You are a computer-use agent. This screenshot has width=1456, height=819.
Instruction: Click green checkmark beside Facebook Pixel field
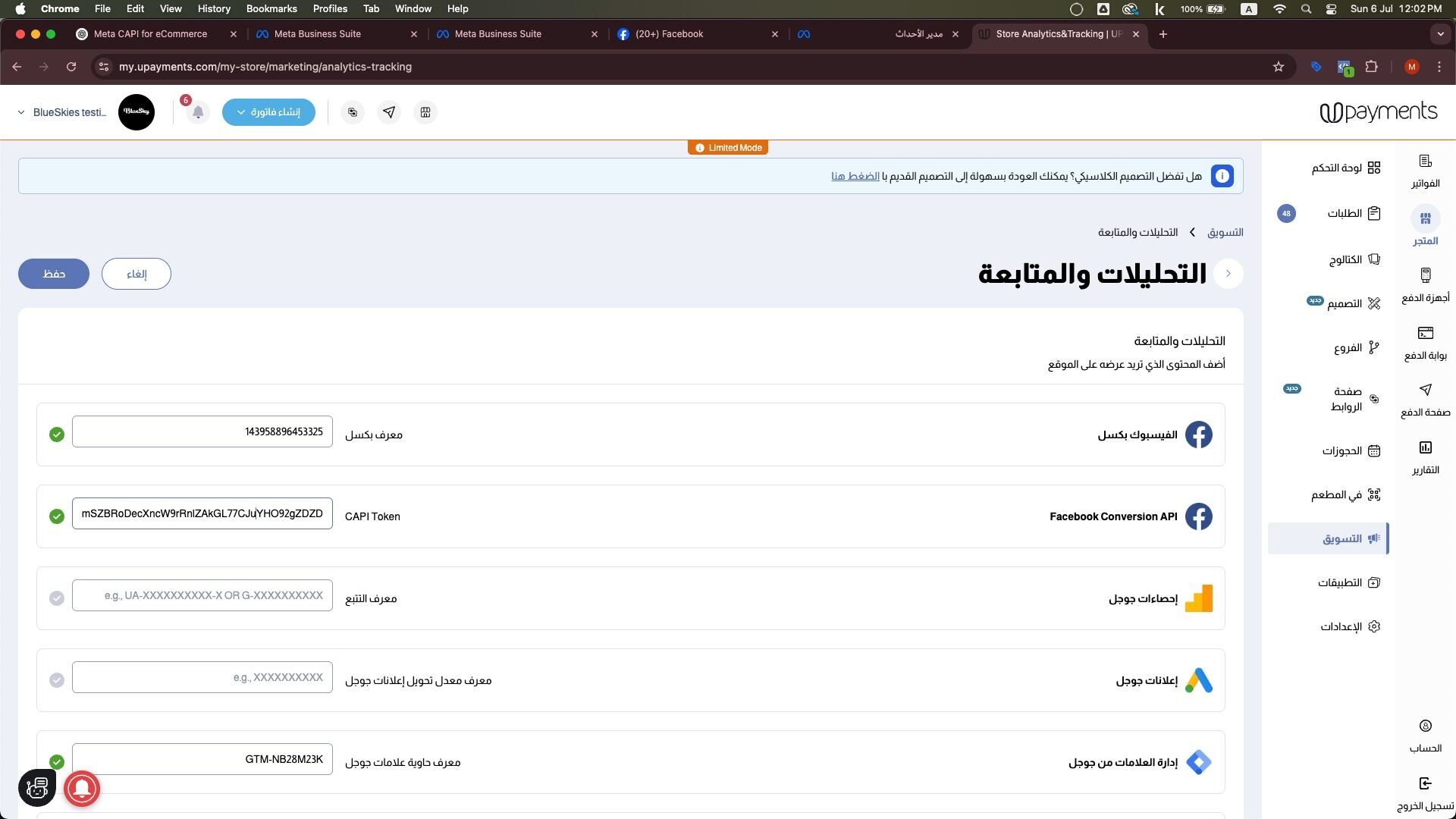(57, 435)
